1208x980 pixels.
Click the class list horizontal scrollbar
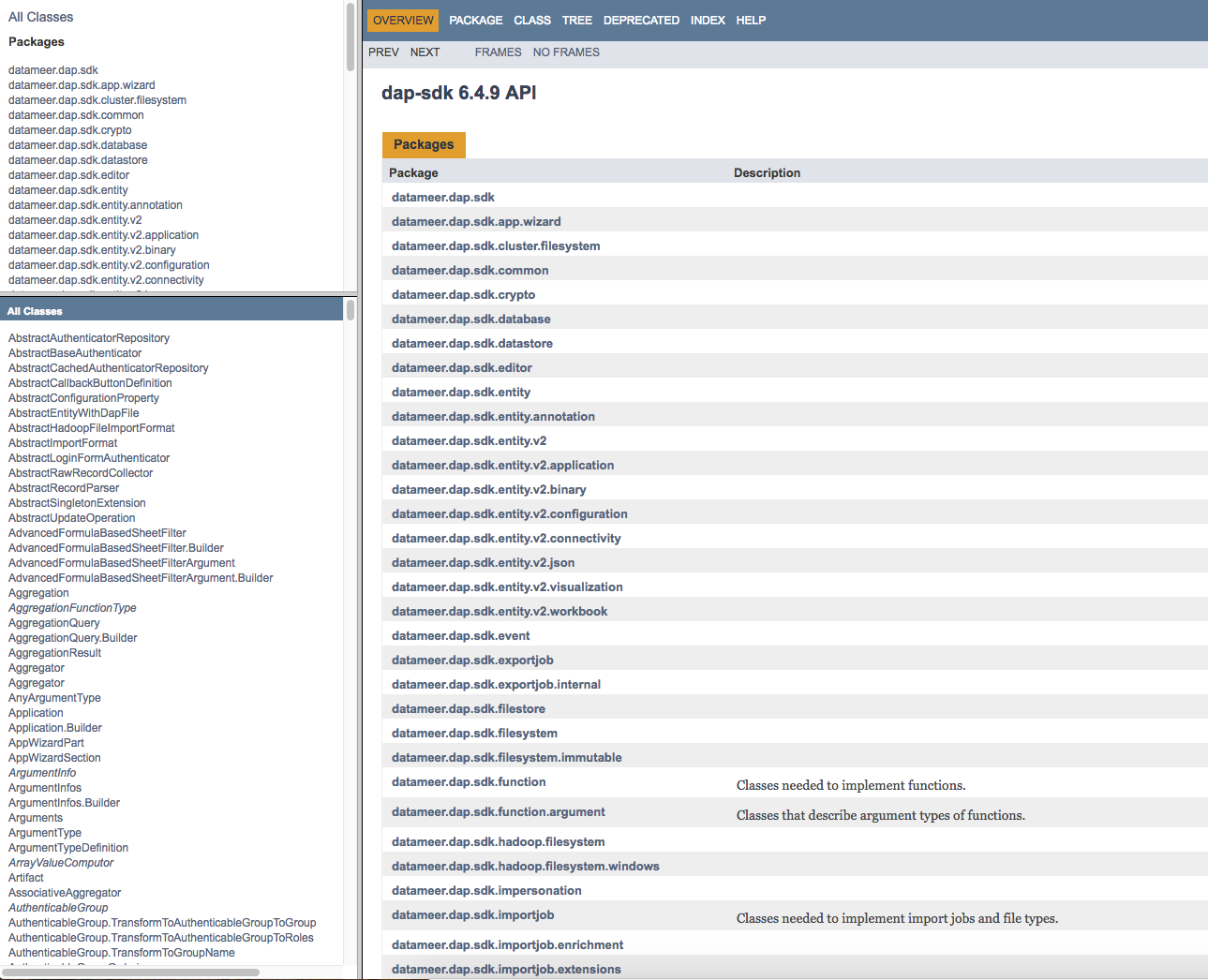pos(131,972)
